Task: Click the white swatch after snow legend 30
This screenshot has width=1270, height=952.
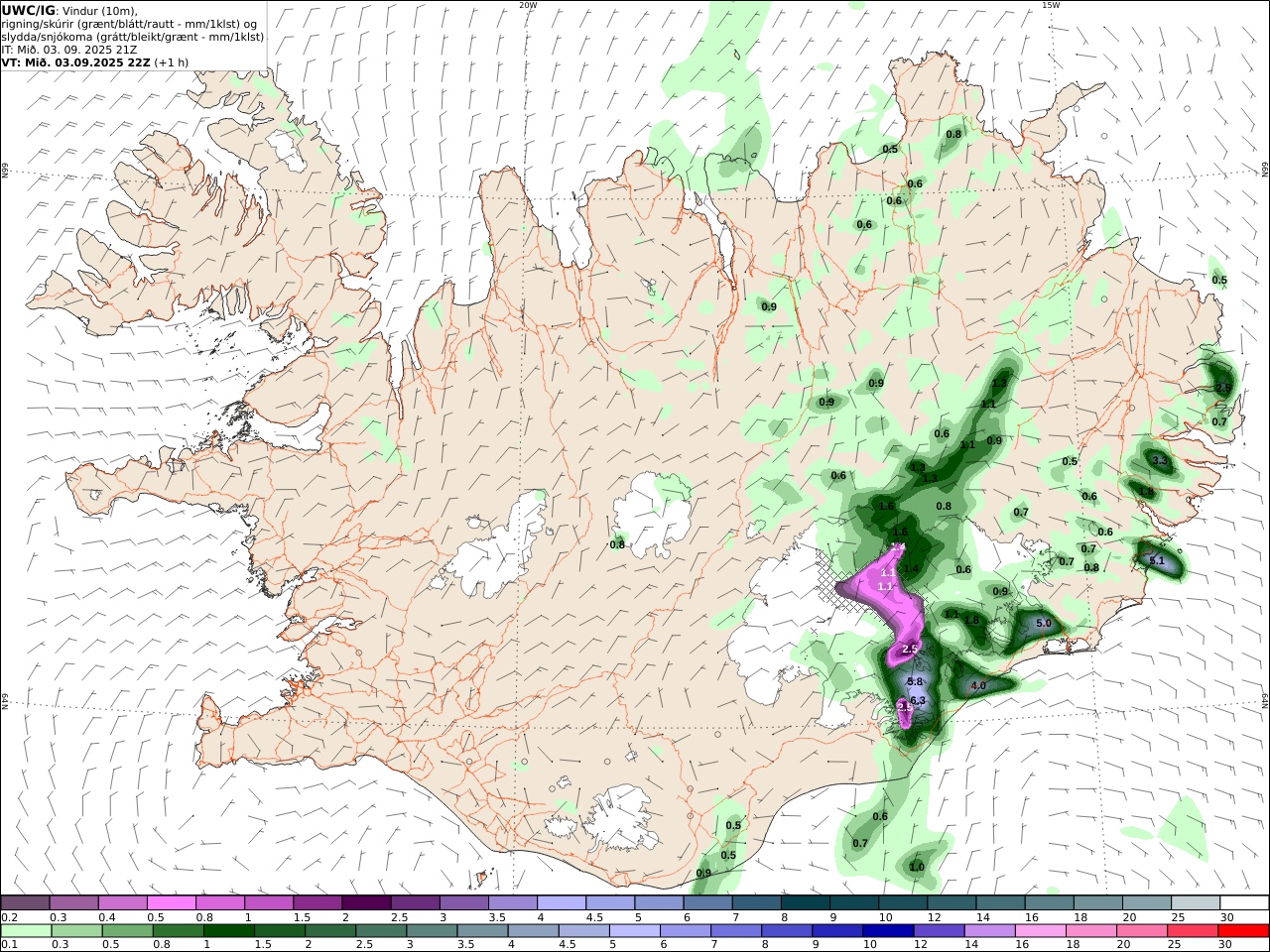Action: pos(1244,902)
